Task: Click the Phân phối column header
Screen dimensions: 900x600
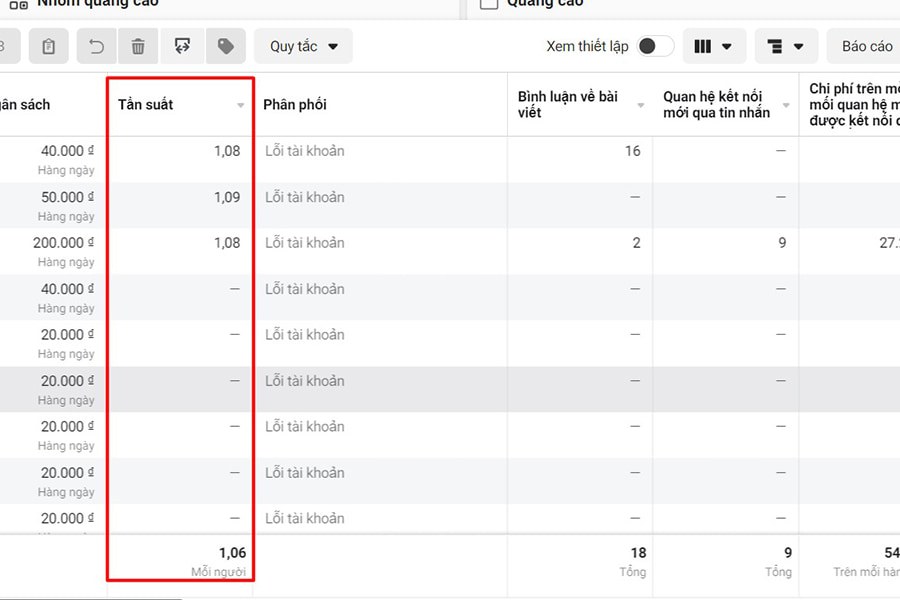Action: tap(295, 105)
